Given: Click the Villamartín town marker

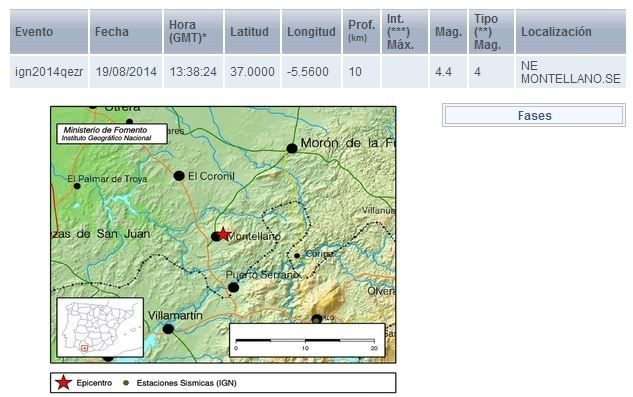Looking at the screenshot, I should pos(168,329).
